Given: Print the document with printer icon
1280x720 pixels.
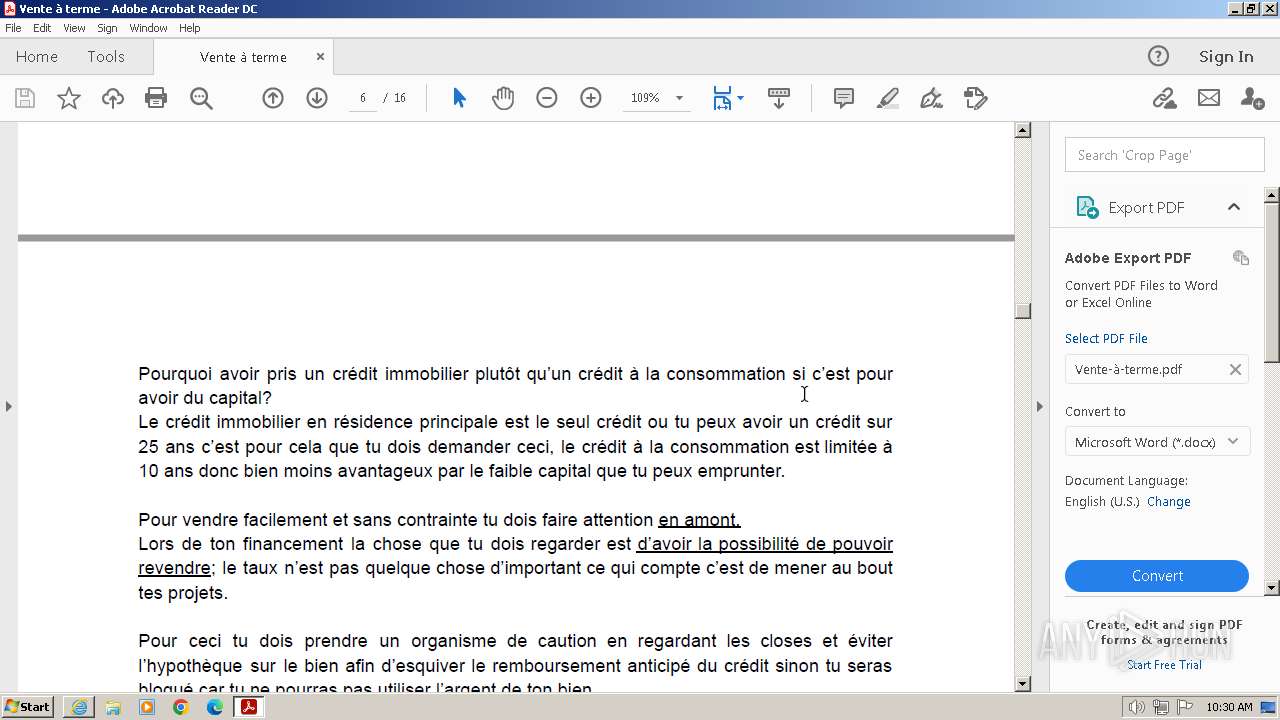Looking at the screenshot, I should (156, 98).
